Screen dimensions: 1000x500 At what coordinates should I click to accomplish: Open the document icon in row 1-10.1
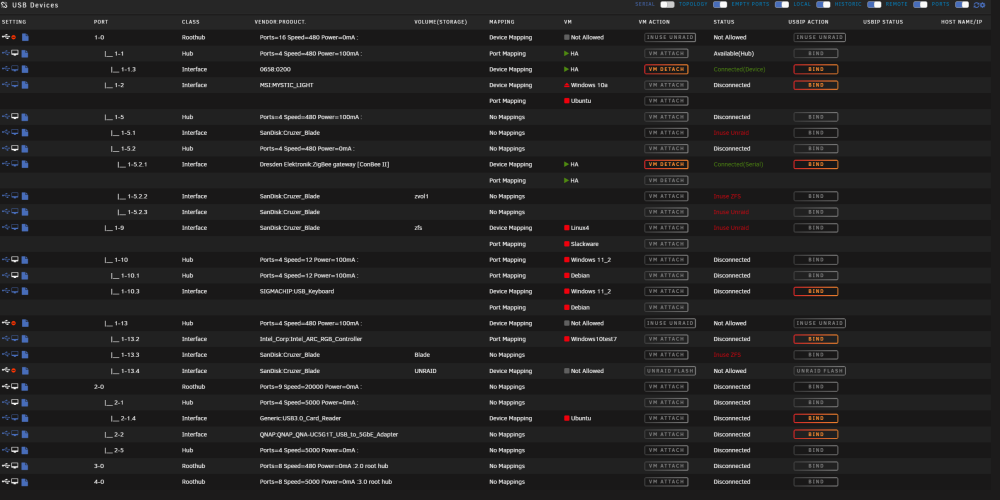(25, 276)
